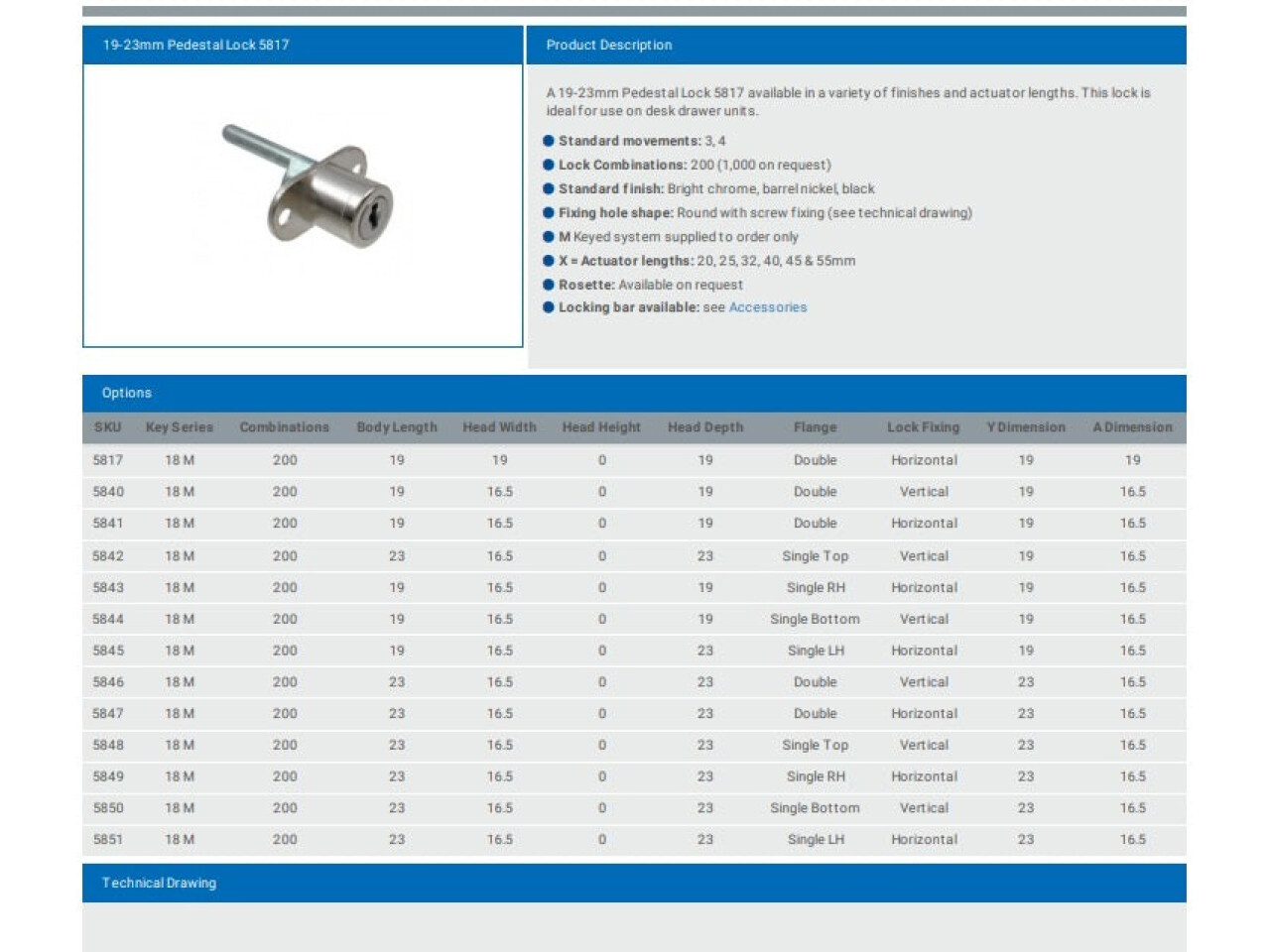Viewport: 1270px width, 952px height.
Task: Click Single Bottom flange in row 5844
Action: click(816, 619)
